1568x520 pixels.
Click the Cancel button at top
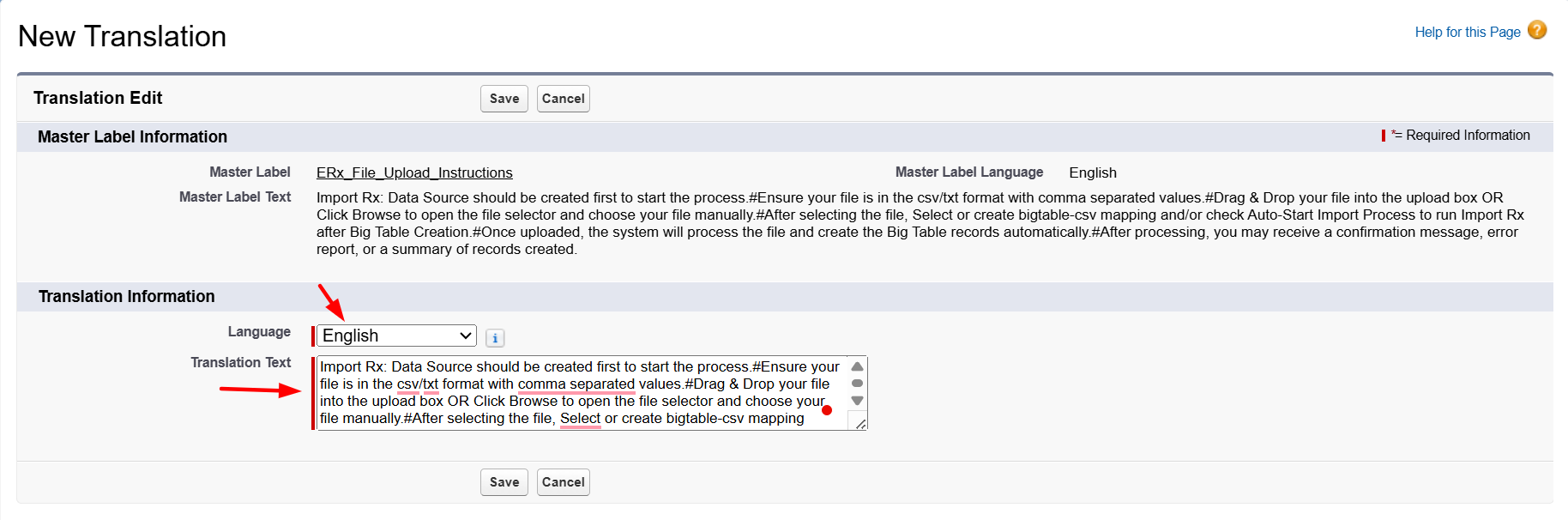563,99
